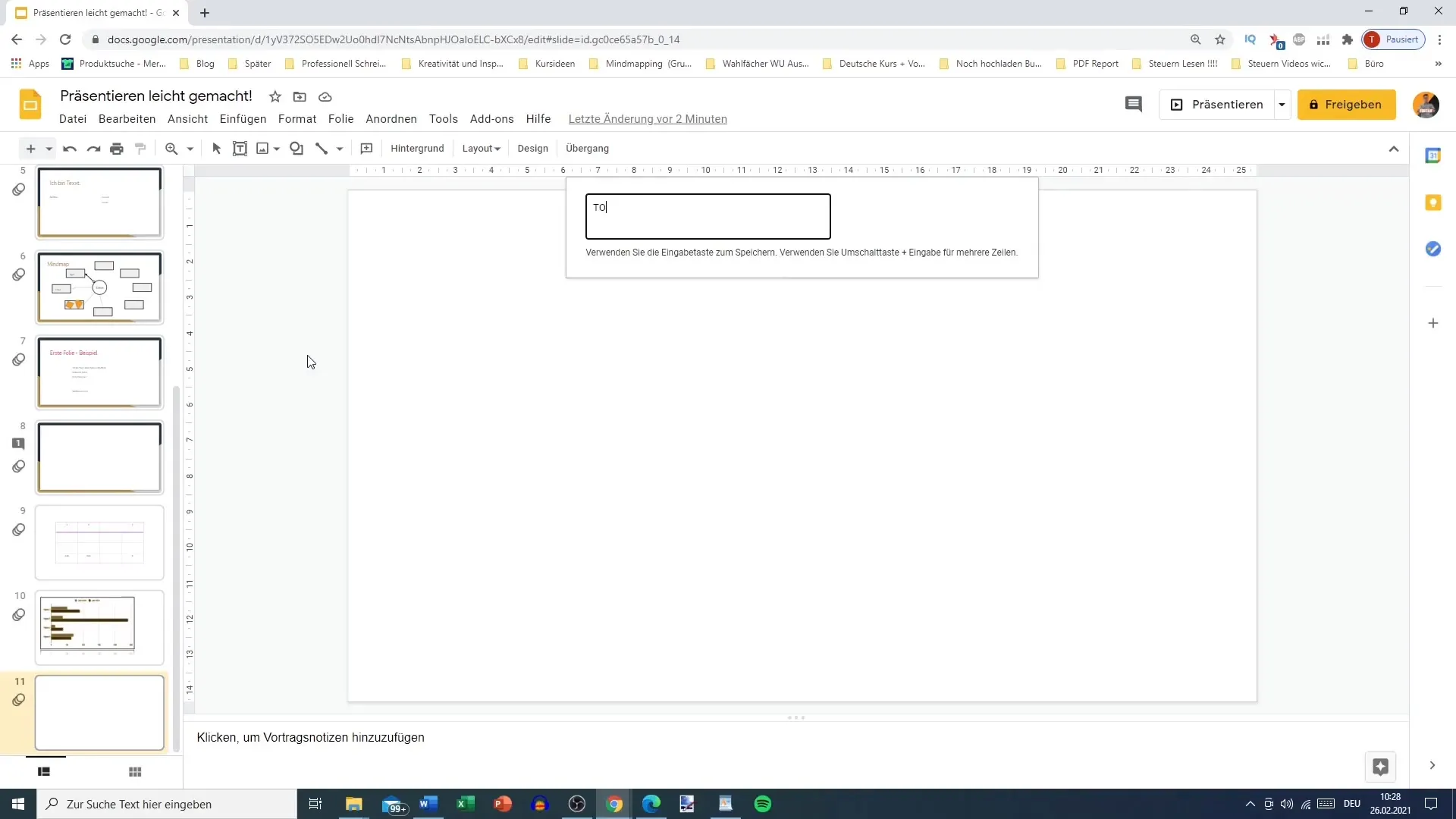Screen dimensions: 1456x819
Task: Toggle slide thumbnail grid view
Action: point(135,771)
